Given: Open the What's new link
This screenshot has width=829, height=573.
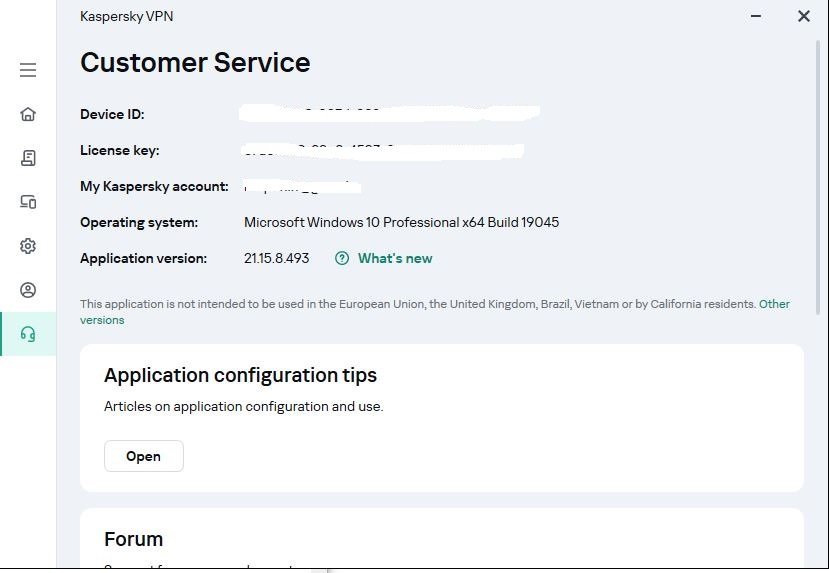Looking at the screenshot, I should [395, 258].
